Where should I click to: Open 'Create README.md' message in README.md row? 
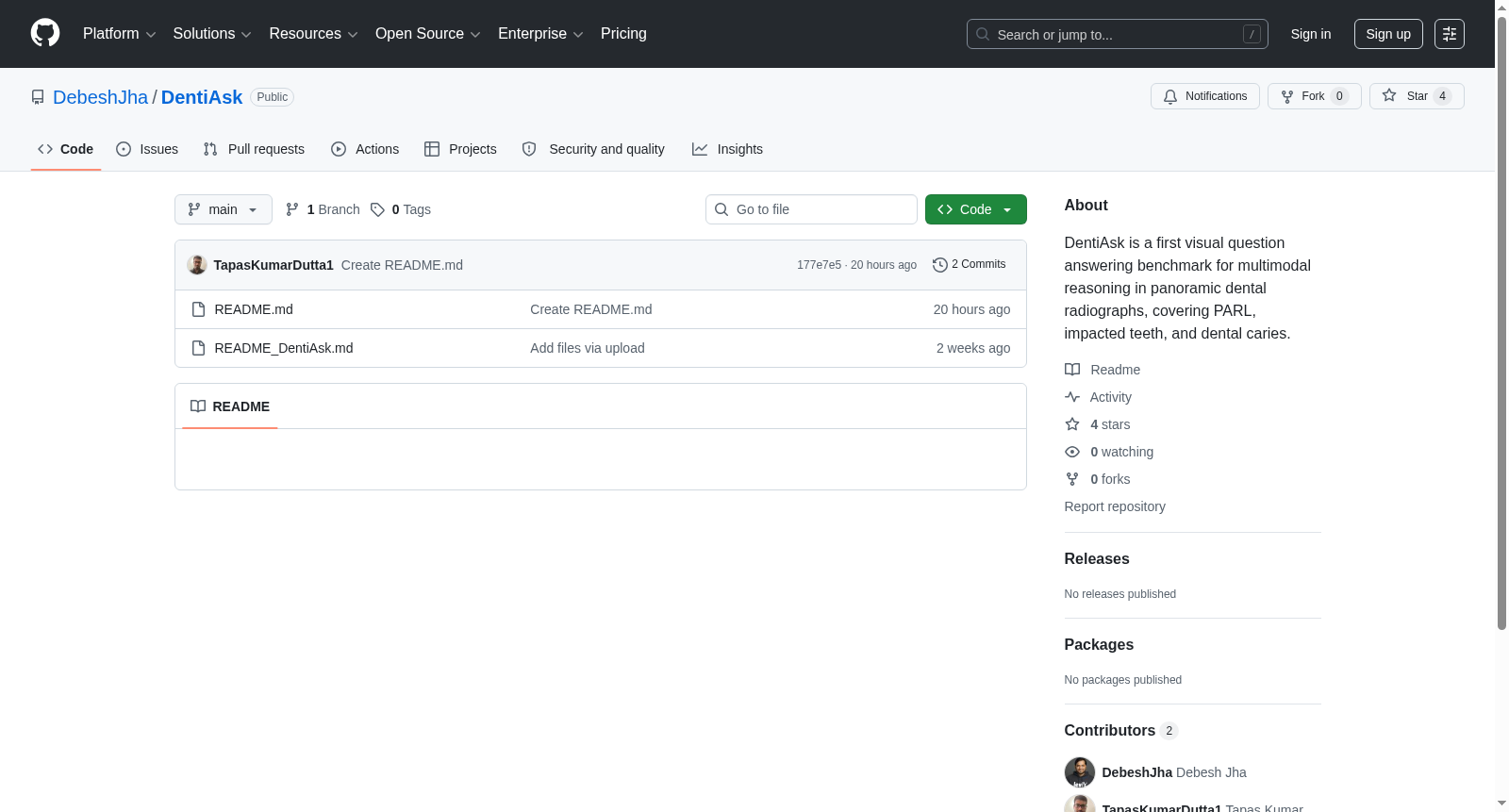coord(591,309)
